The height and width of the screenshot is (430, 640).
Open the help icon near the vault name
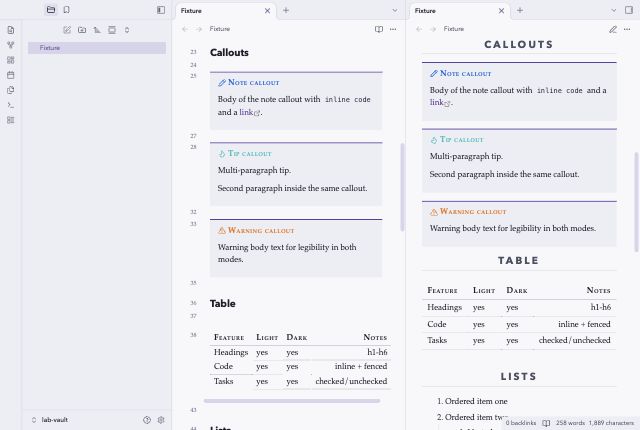tap(147, 420)
